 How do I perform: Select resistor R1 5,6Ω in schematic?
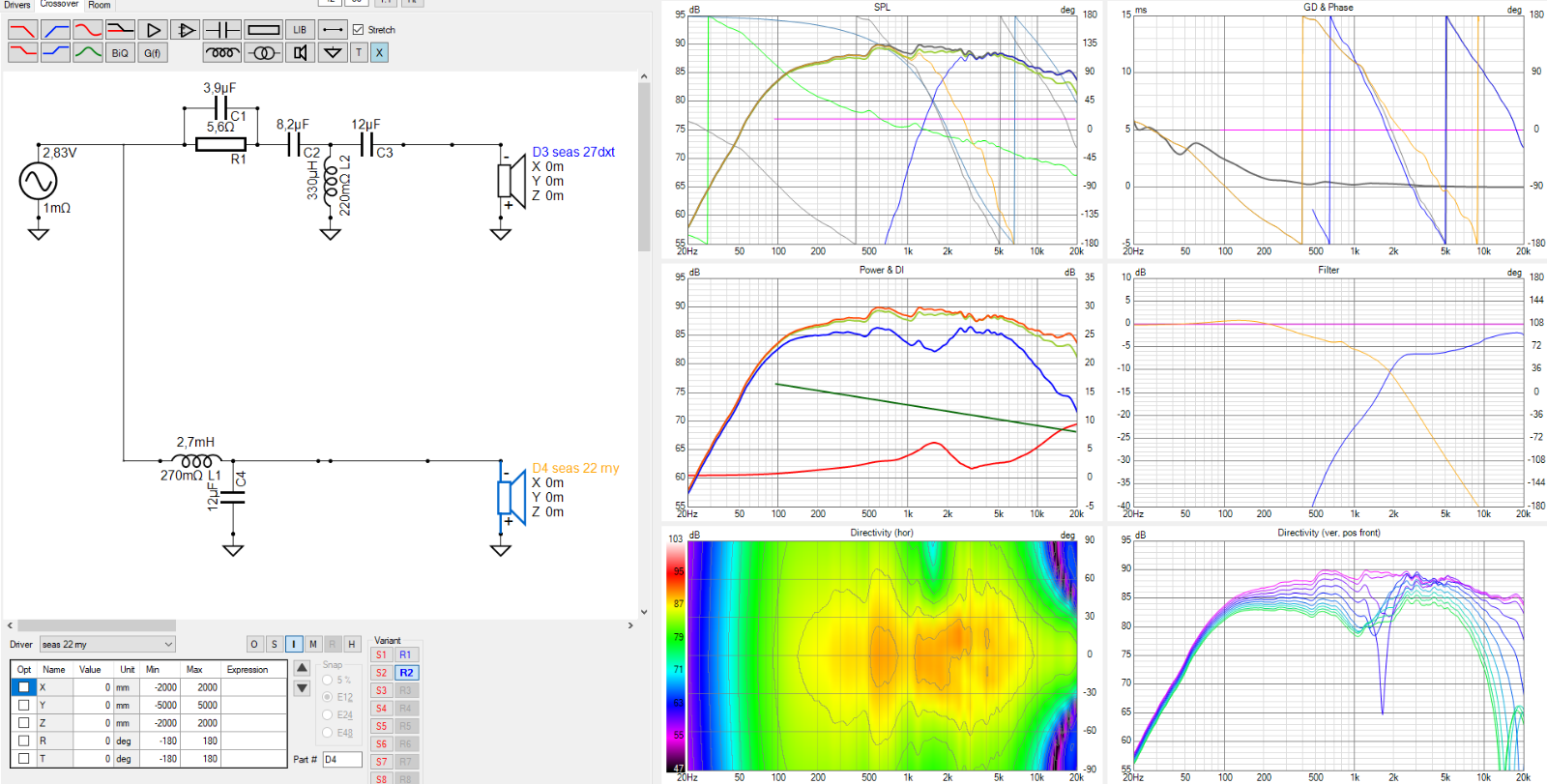coord(220,144)
